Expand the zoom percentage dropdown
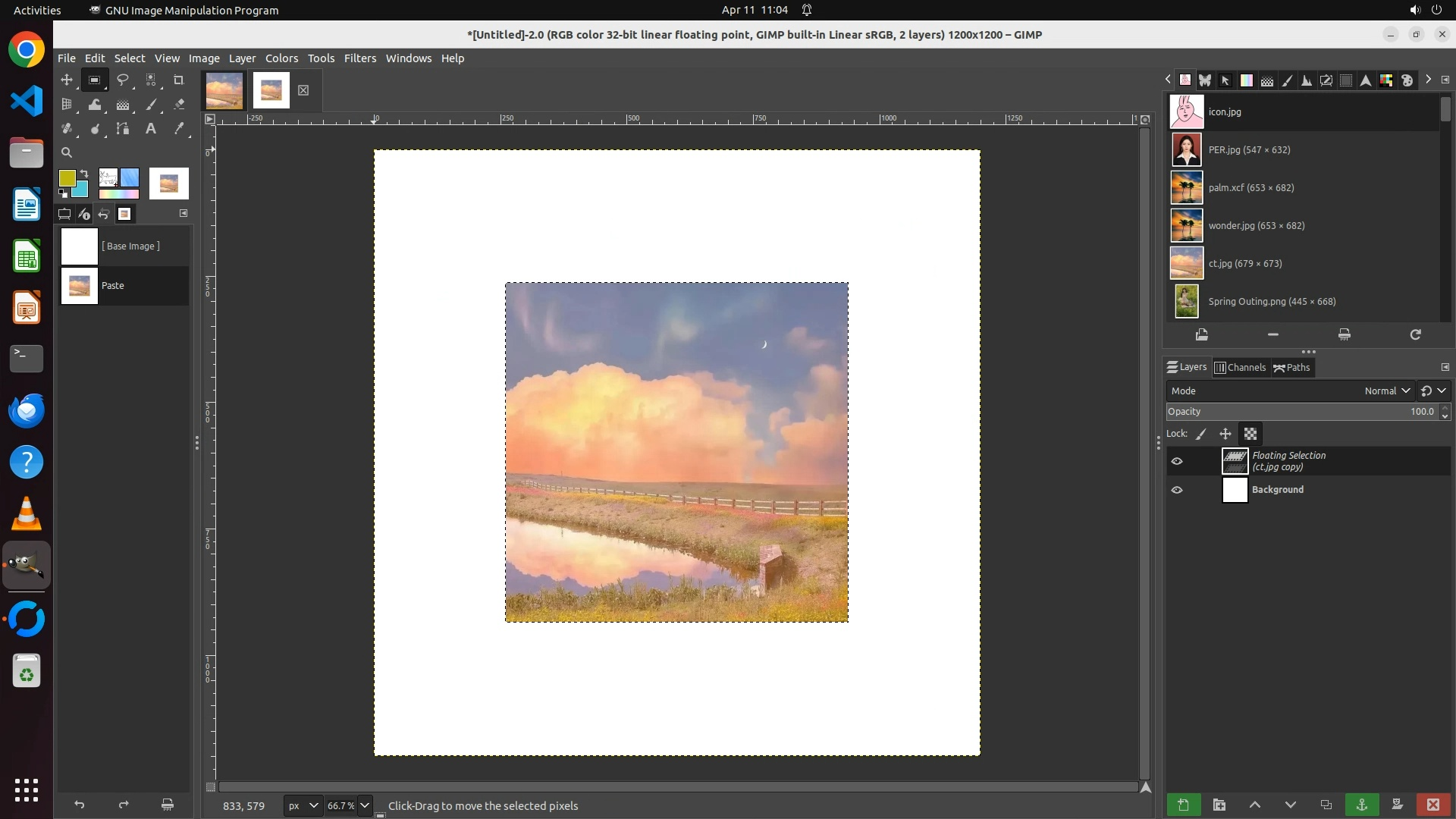This screenshot has height=819, width=1456. pos(365,805)
